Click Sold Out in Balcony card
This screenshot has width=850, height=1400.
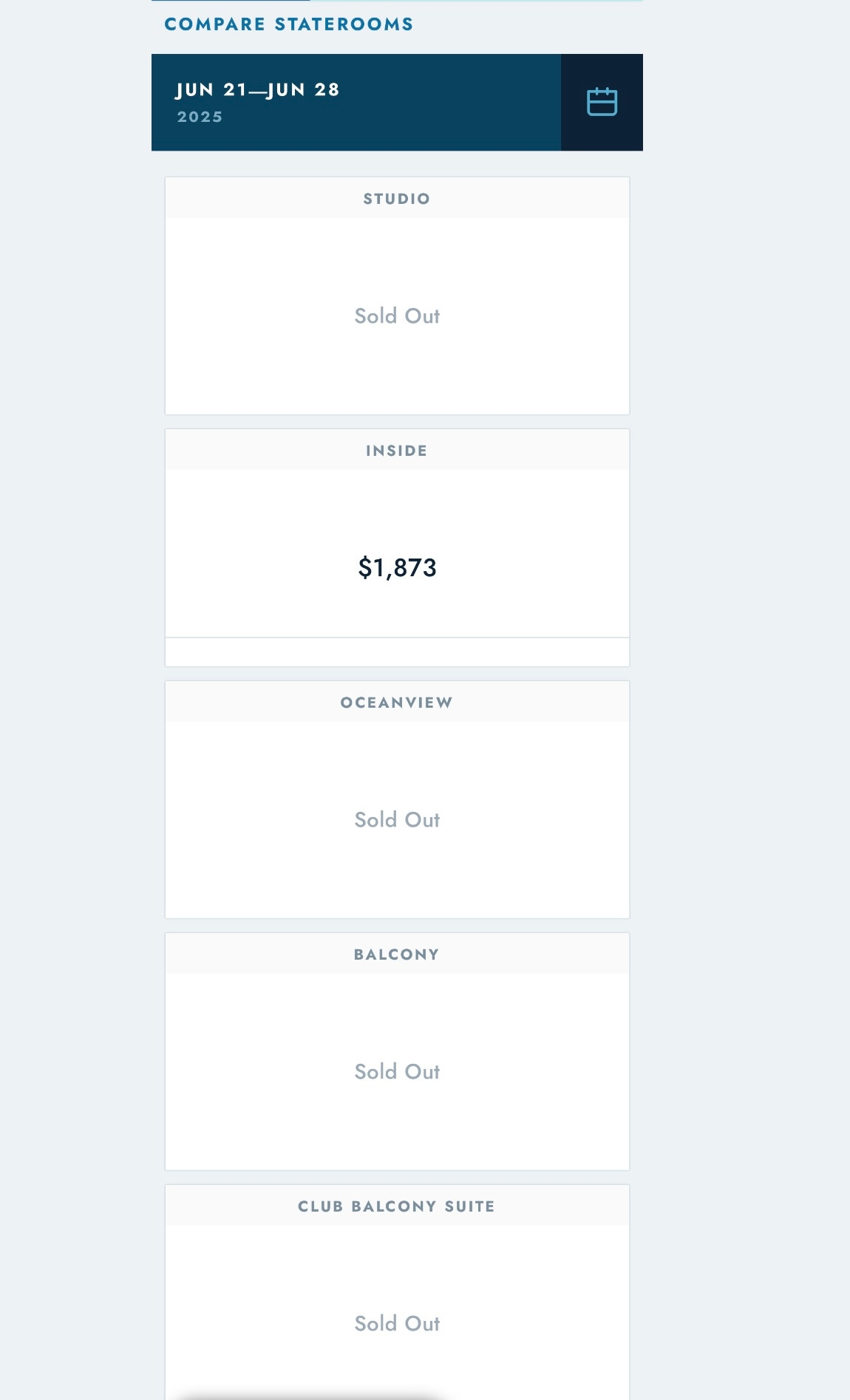[x=397, y=1072]
